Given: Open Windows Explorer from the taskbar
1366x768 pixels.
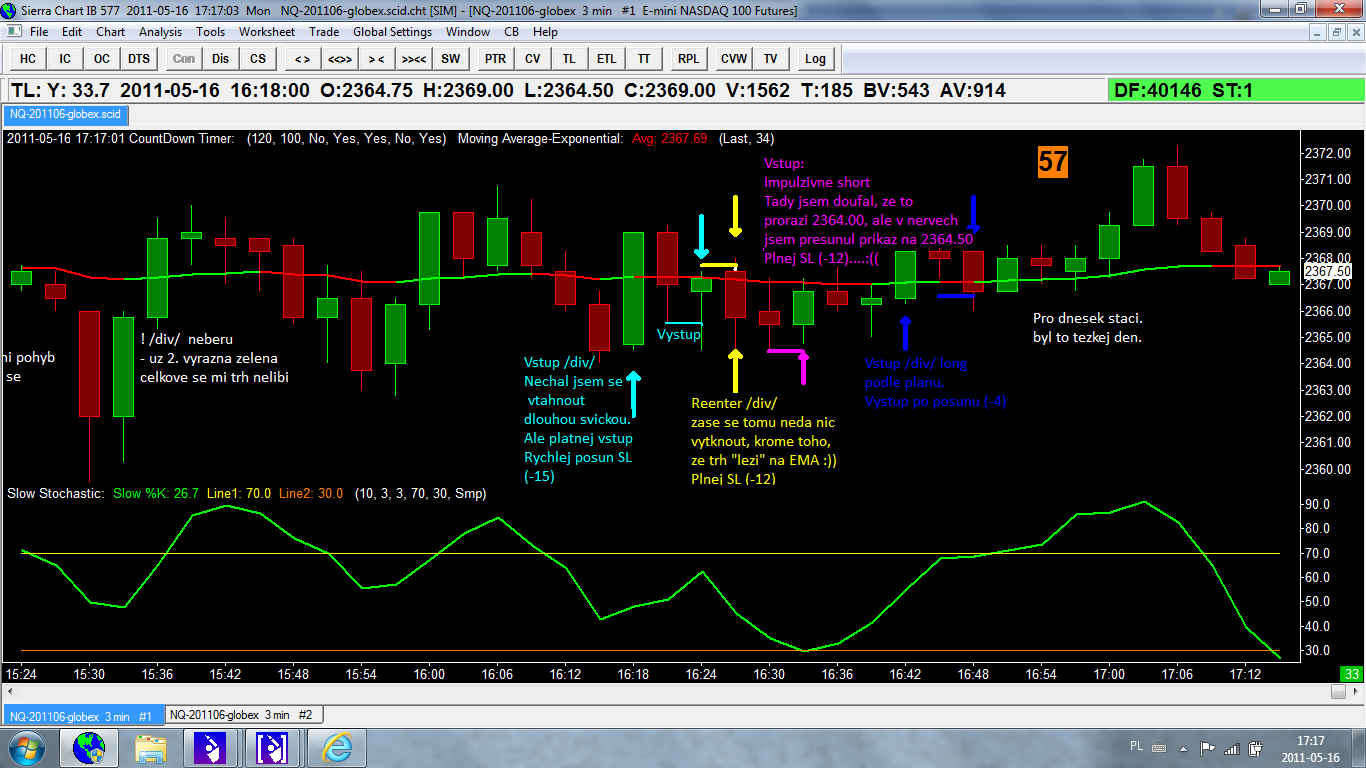Looking at the screenshot, I should [151, 748].
